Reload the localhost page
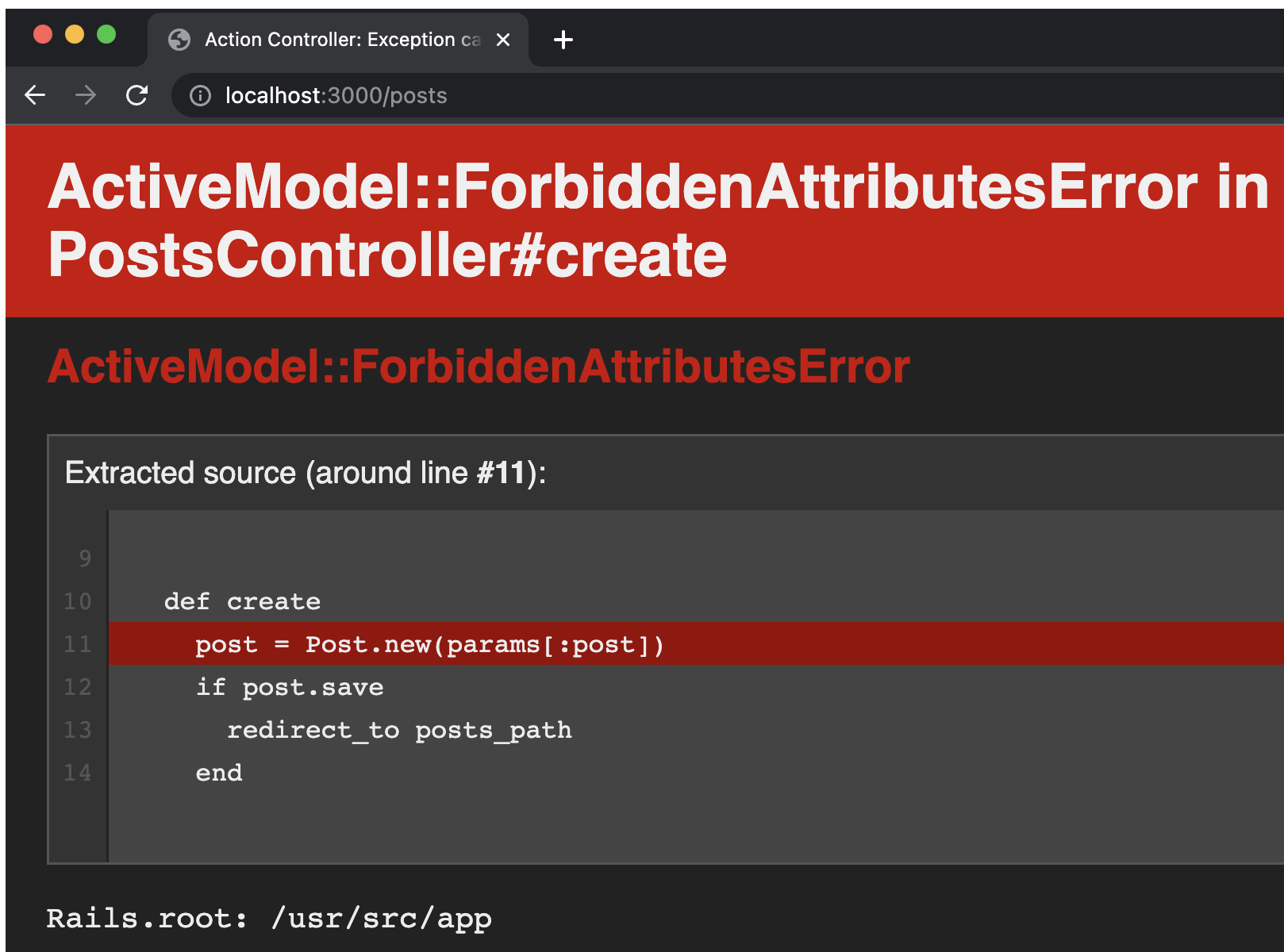1284x952 pixels. pos(137,95)
